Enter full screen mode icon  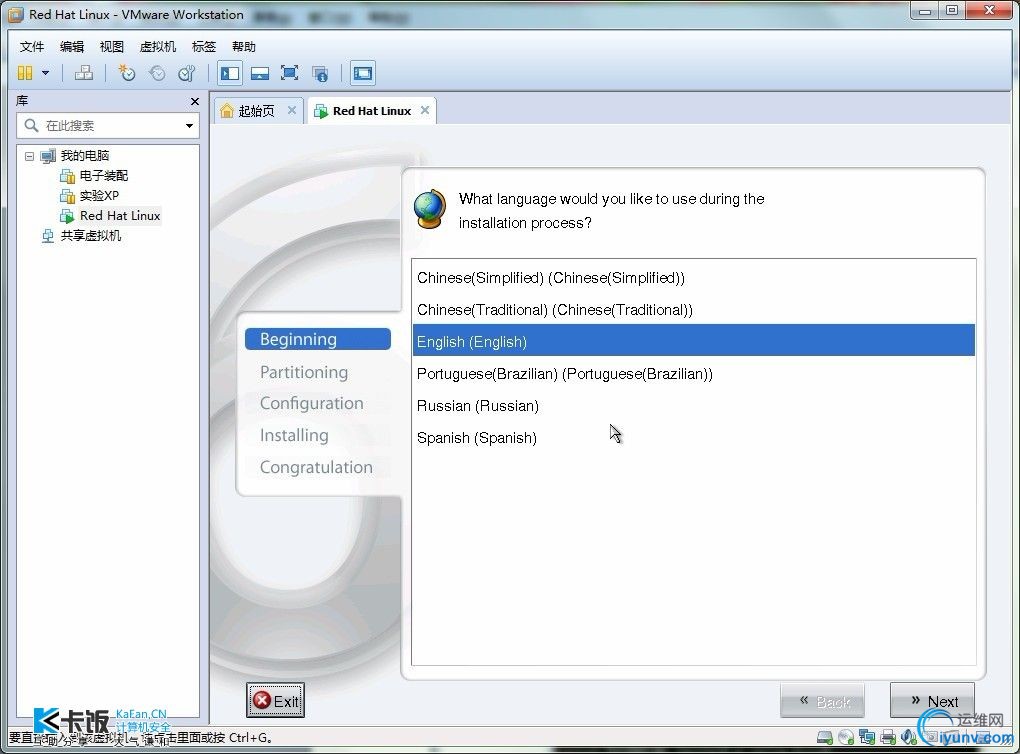point(289,73)
